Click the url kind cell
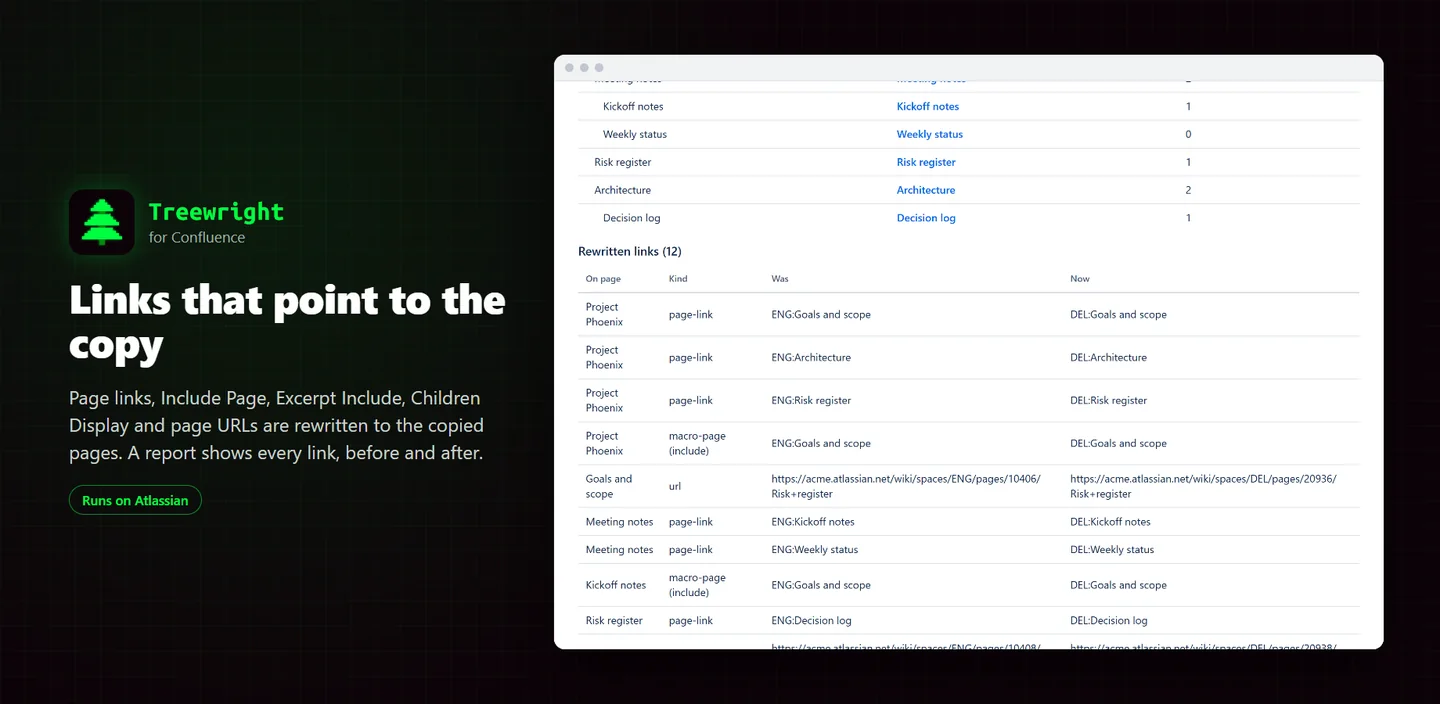 [675, 486]
